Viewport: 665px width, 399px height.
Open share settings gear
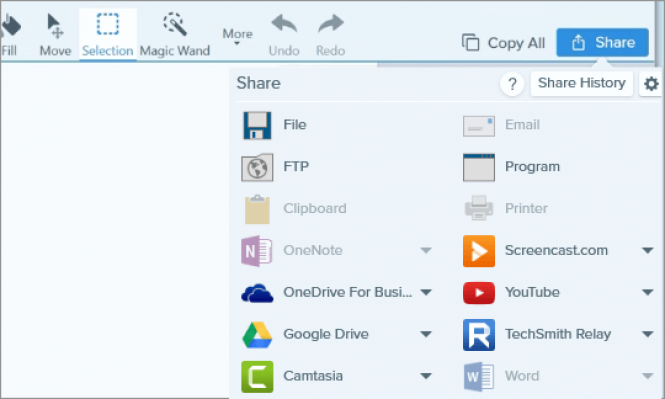(651, 84)
